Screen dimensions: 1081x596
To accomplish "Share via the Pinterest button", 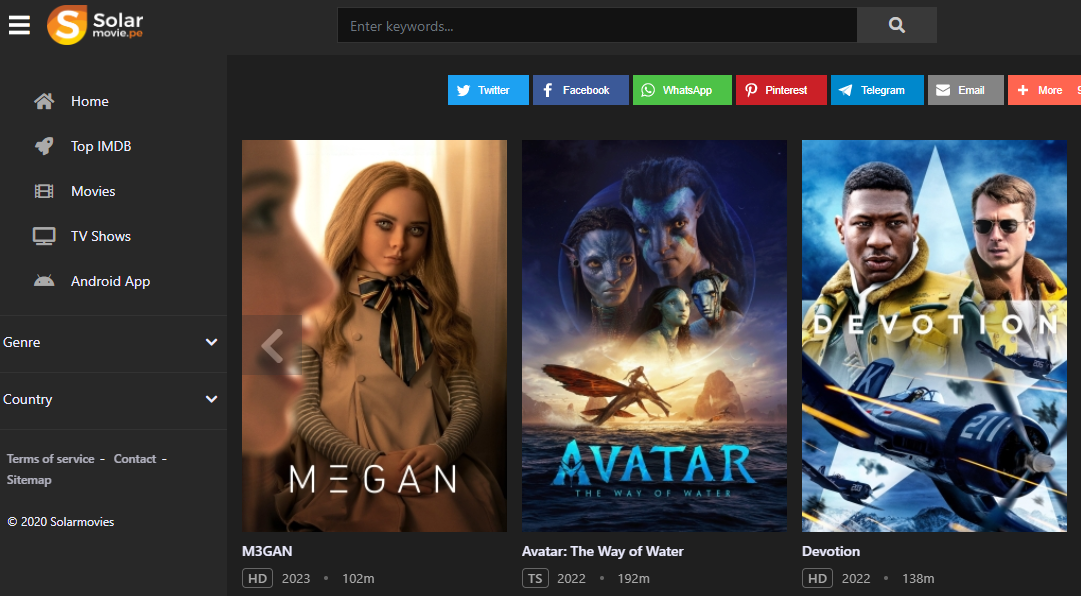I will pyautogui.click(x=781, y=90).
